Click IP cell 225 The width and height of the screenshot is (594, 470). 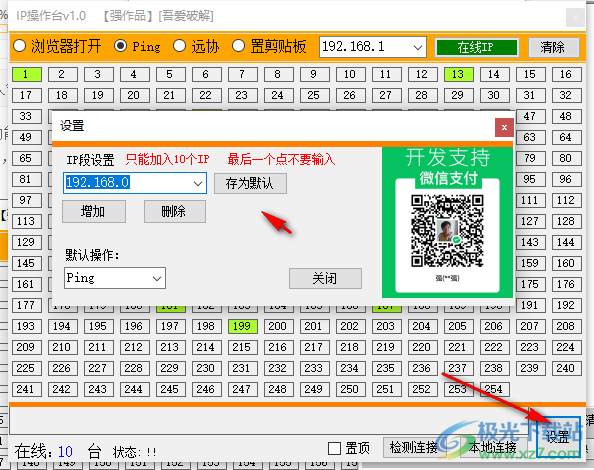(x=27, y=368)
